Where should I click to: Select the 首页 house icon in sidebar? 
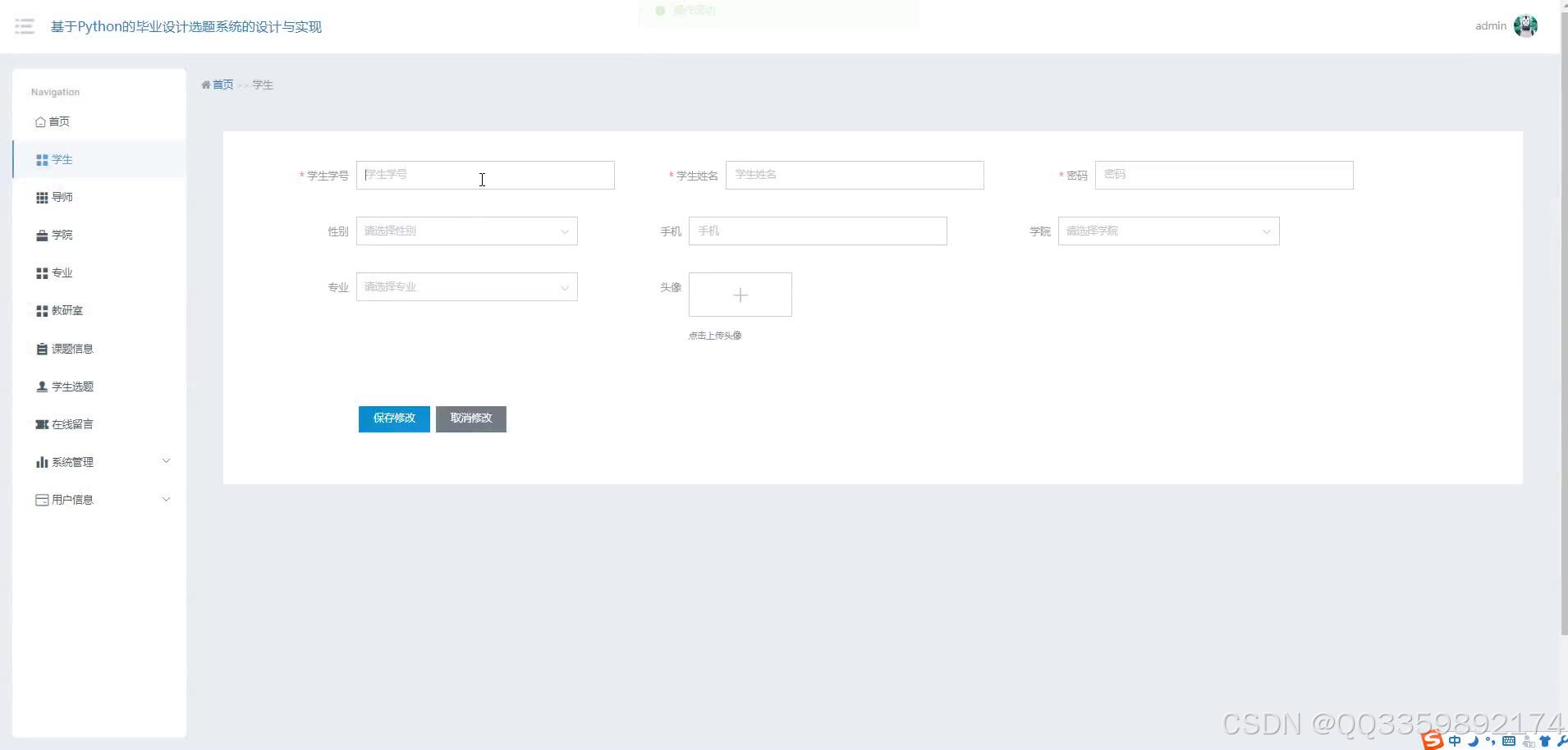[x=40, y=121]
